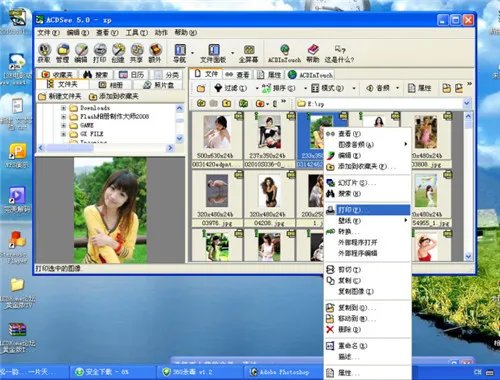Switch to the 照片盘 tab
500x380 pixels.
(x=159, y=85)
